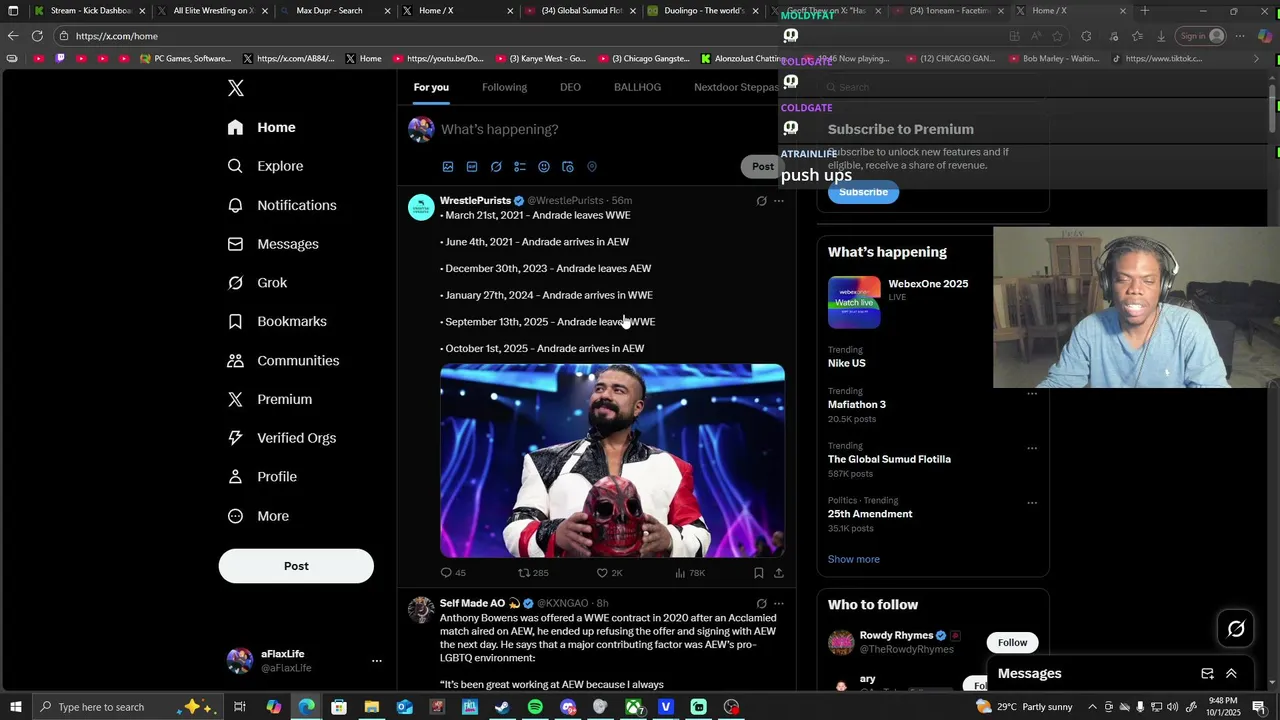Open Messages in the sidebar
Viewport: 1280px width, 720px height.
(272, 244)
